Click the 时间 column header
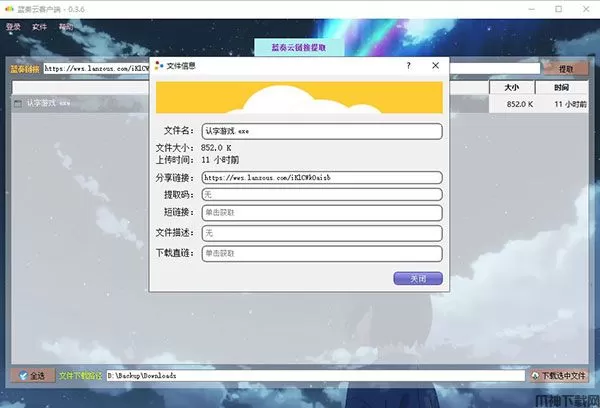600x408 pixels. tap(561, 88)
